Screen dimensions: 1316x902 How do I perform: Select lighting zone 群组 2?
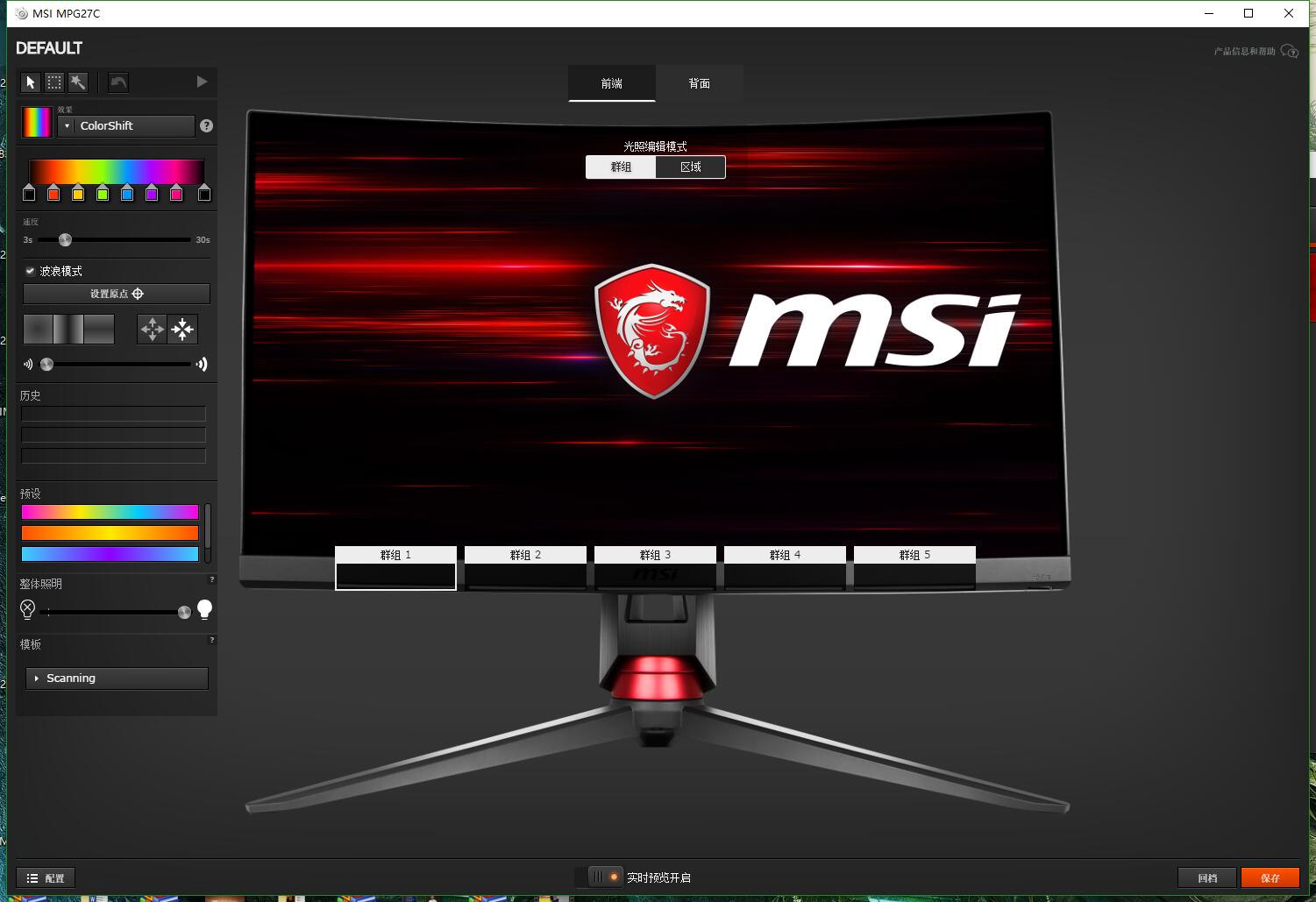525,567
